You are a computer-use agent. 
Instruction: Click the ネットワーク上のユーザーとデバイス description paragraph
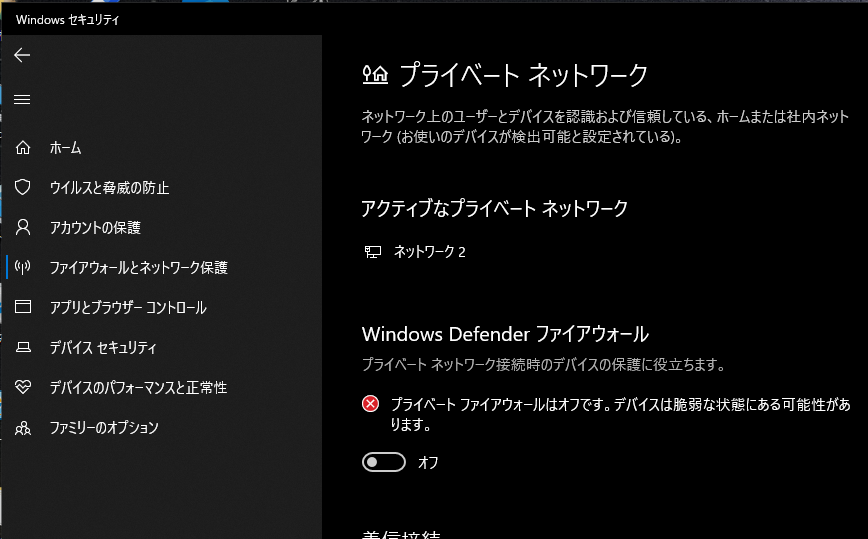[605, 126]
